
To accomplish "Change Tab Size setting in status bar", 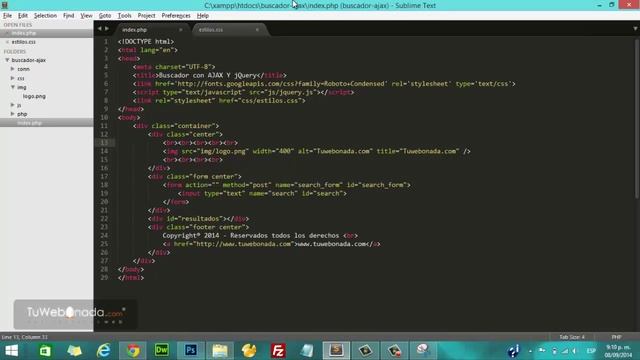I will [572, 337].
